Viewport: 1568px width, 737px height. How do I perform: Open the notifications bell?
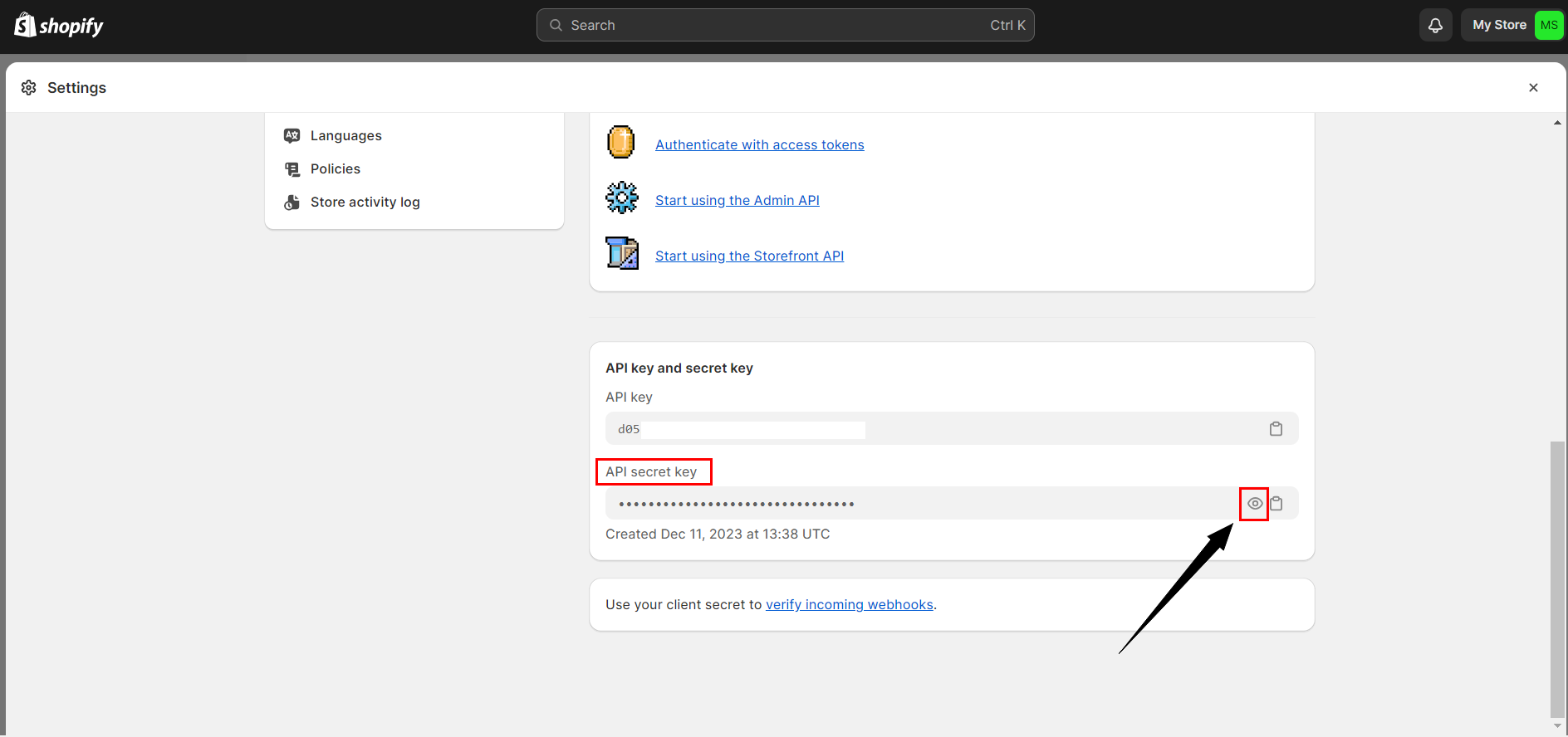coord(1435,26)
